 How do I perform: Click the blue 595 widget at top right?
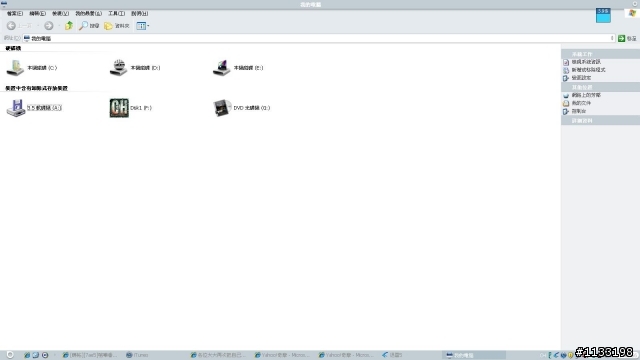(x=603, y=16)
